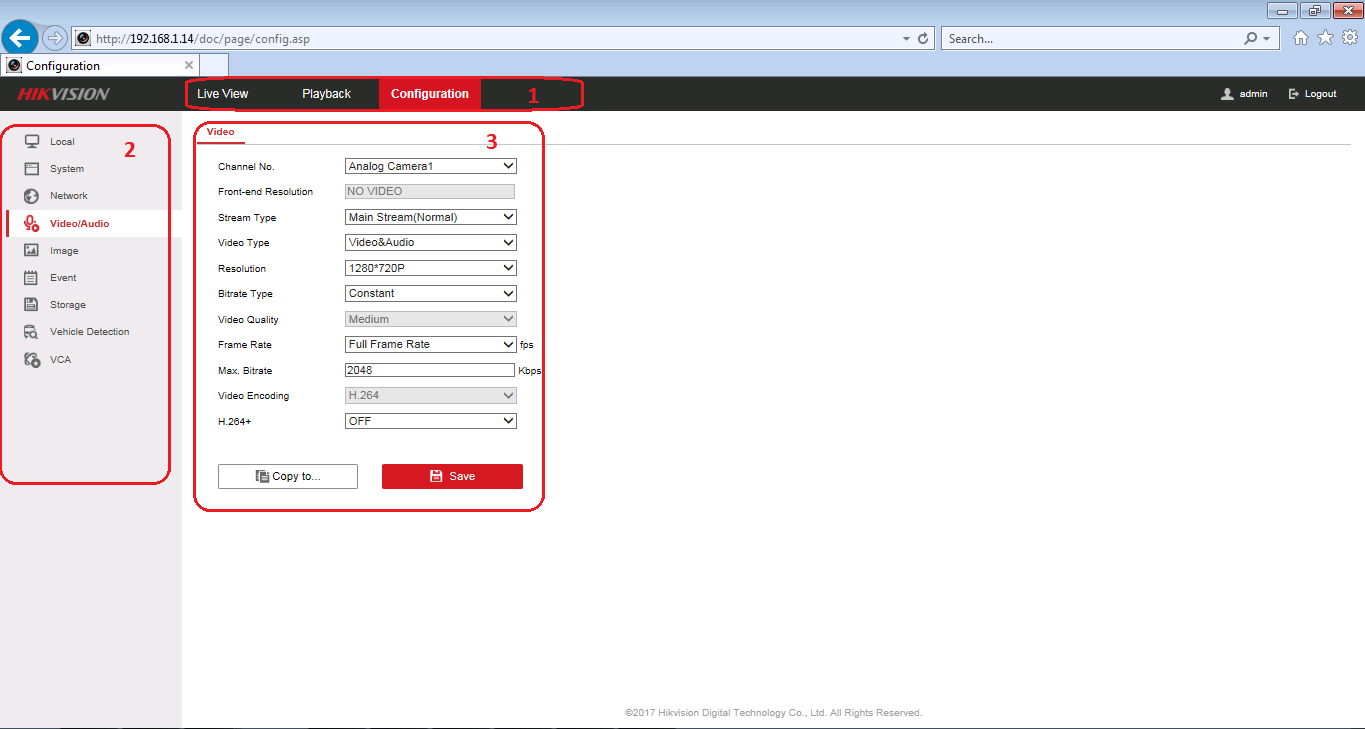Open the Frame Rate dropdown
1365x729 pixels.
click(x=430, y=344)
